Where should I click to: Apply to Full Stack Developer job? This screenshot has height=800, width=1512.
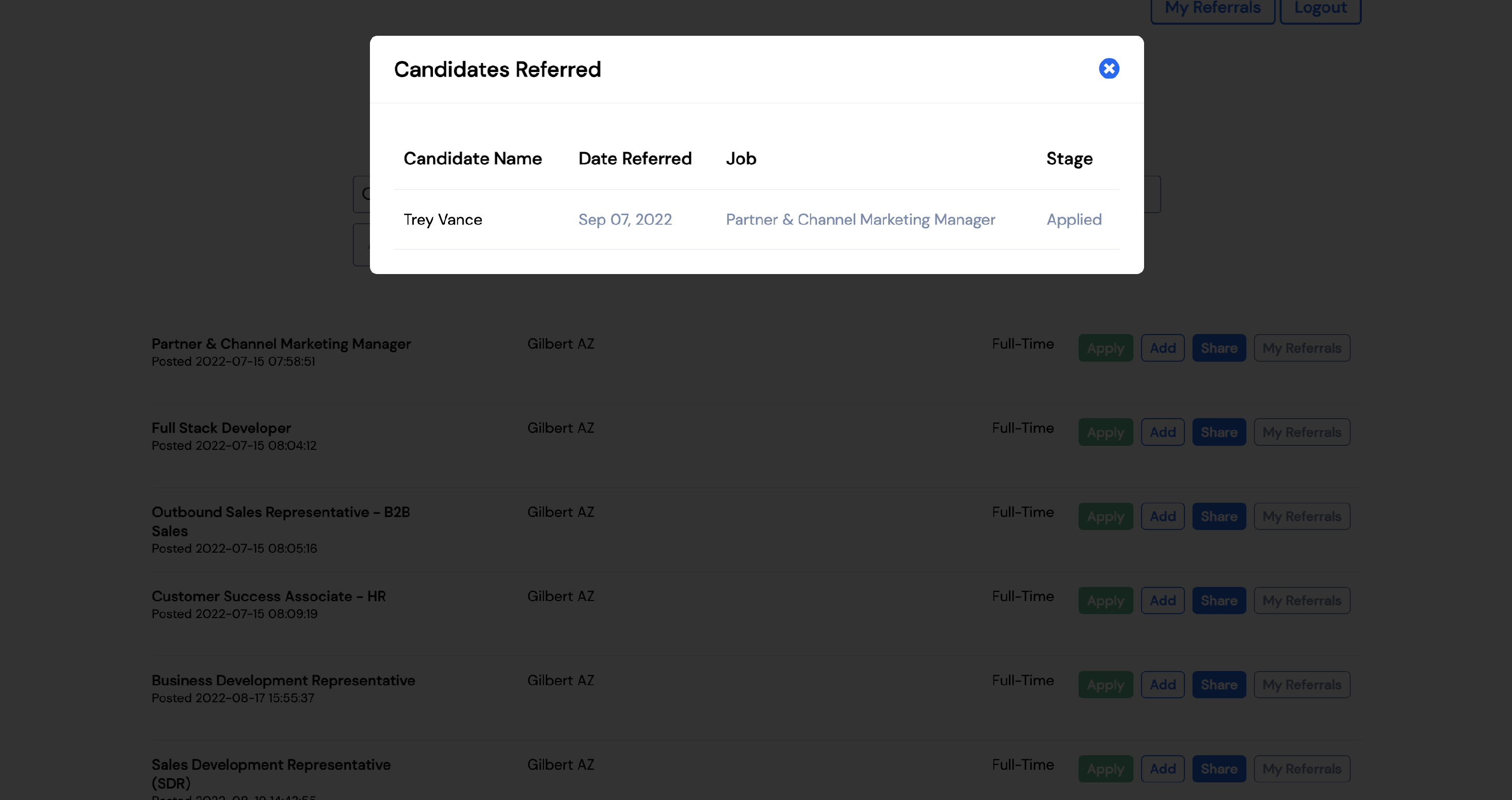pyautogui.click(x=1105, y=432)
